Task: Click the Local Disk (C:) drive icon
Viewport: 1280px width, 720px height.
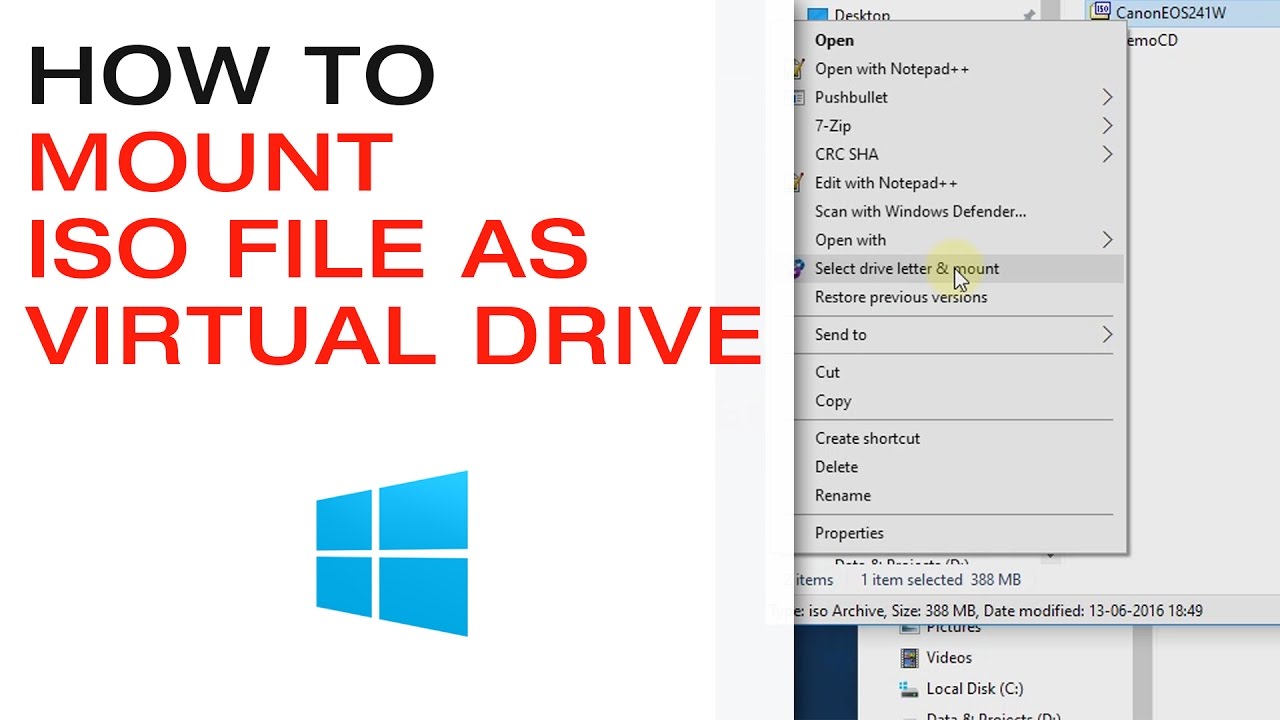Action: (x=909, y=688)
